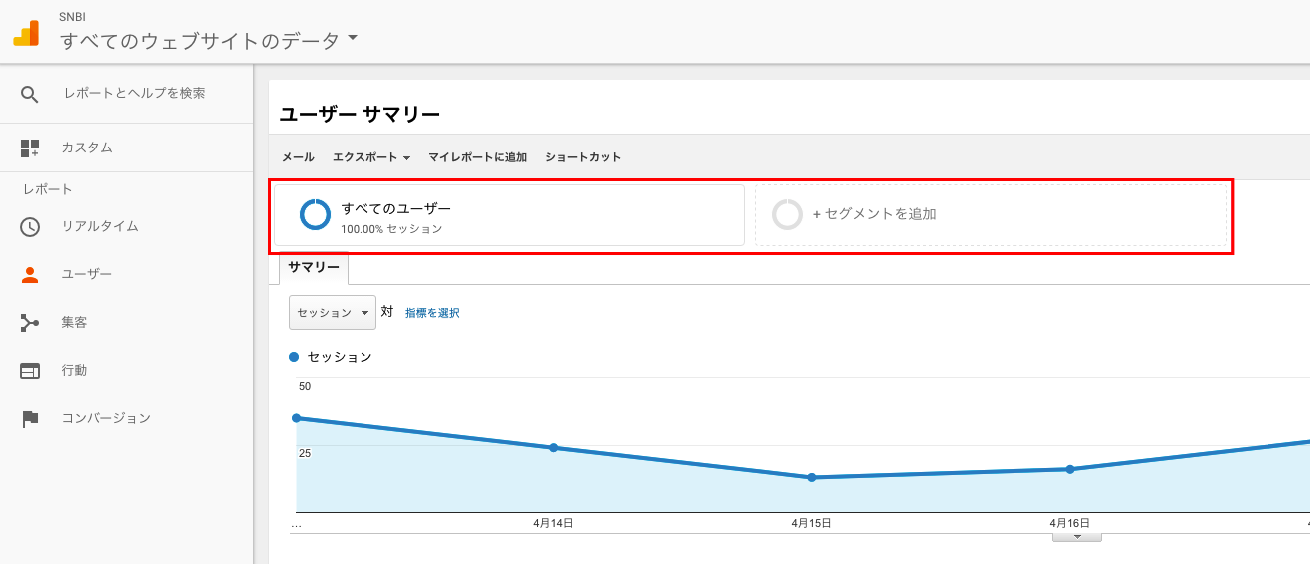1310x564 pixels.
Task: Open the エクスポート dropdown menu
Action: pyautogui.click(x=371, y=157)
